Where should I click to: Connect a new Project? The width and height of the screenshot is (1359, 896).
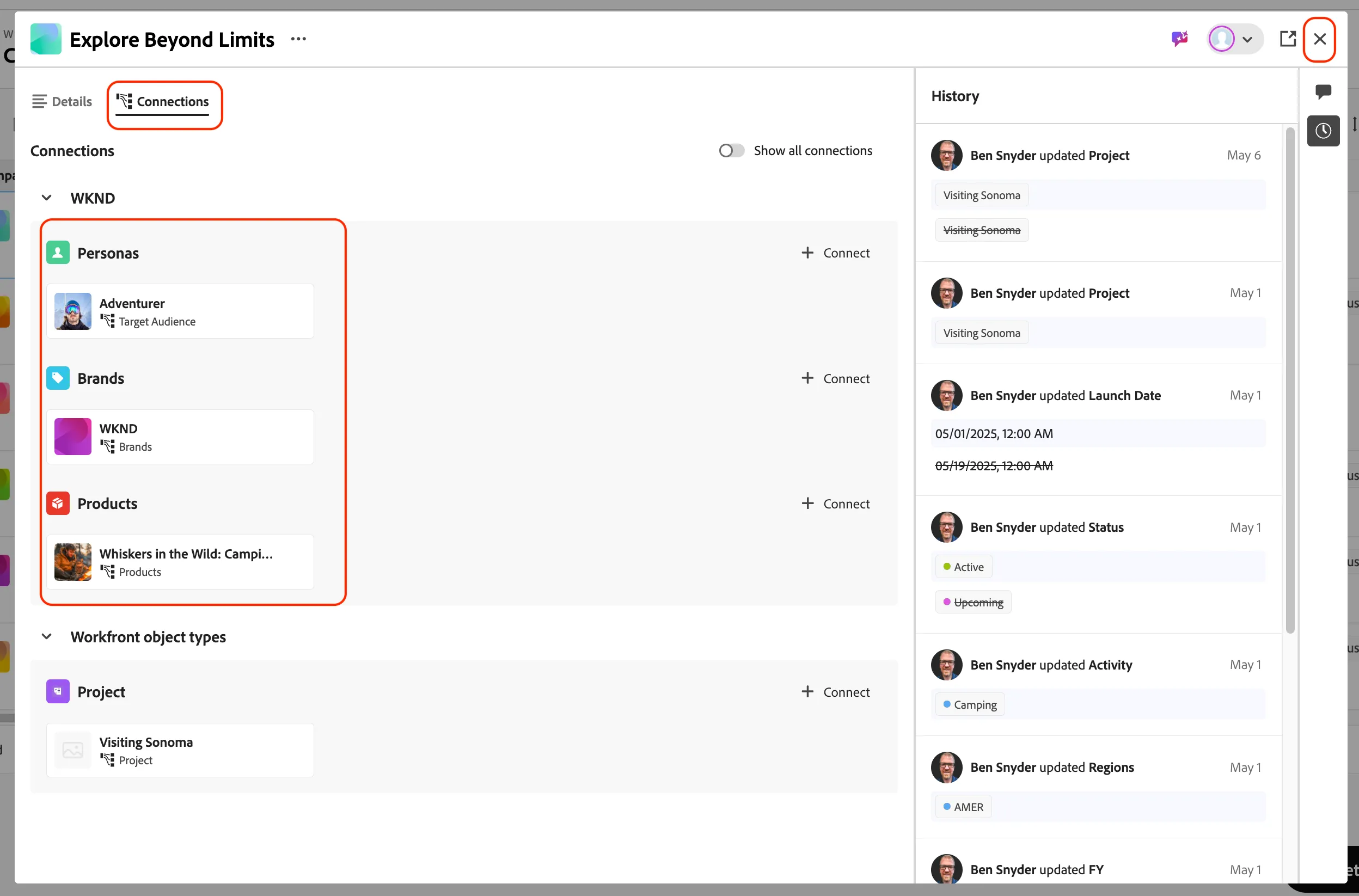836,691
